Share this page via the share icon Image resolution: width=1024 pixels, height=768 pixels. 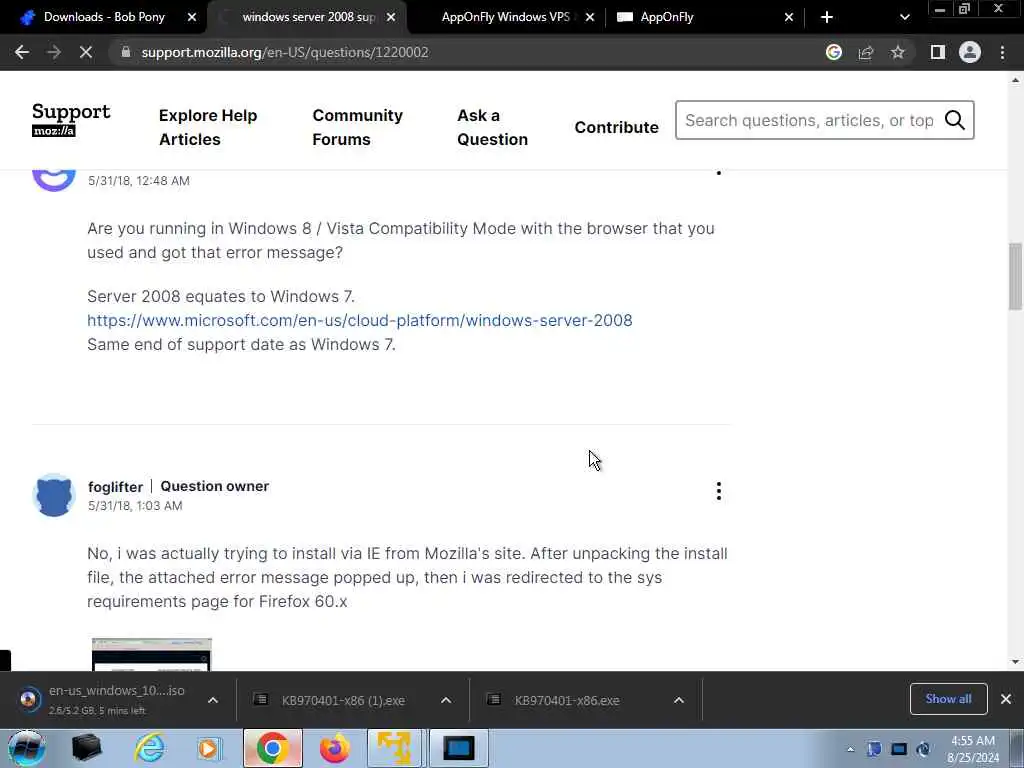866,52
